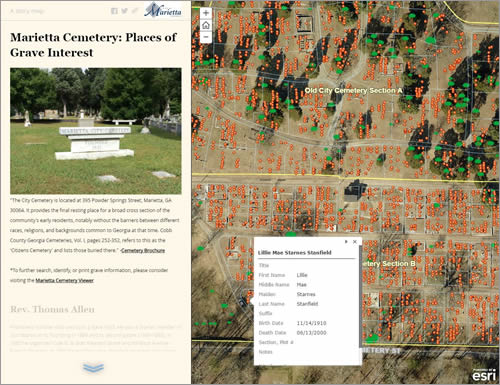Image resolution: width=500 pixels, height=385 pixels.
Task: Reset map to home extent
Action: 206,25
